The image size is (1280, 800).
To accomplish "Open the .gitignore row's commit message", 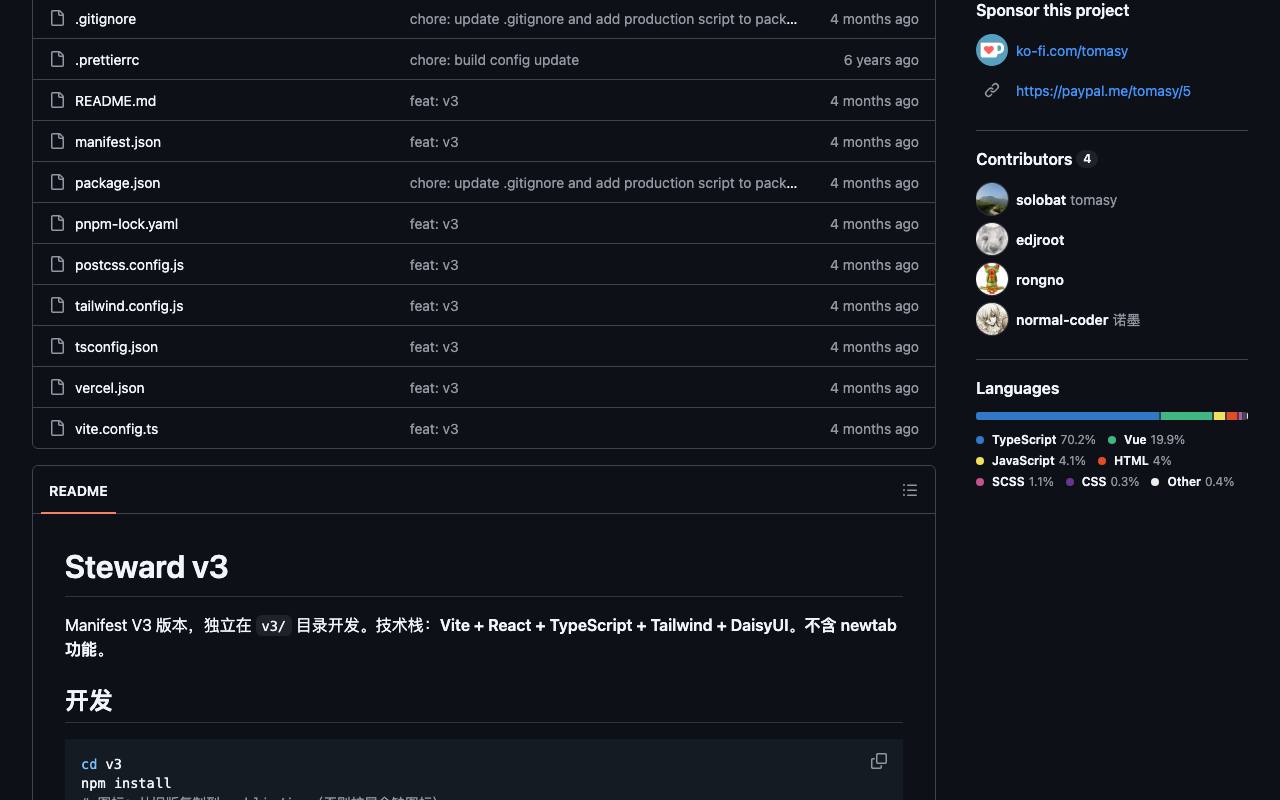I will pyautogui.click(x=604, y=19).
